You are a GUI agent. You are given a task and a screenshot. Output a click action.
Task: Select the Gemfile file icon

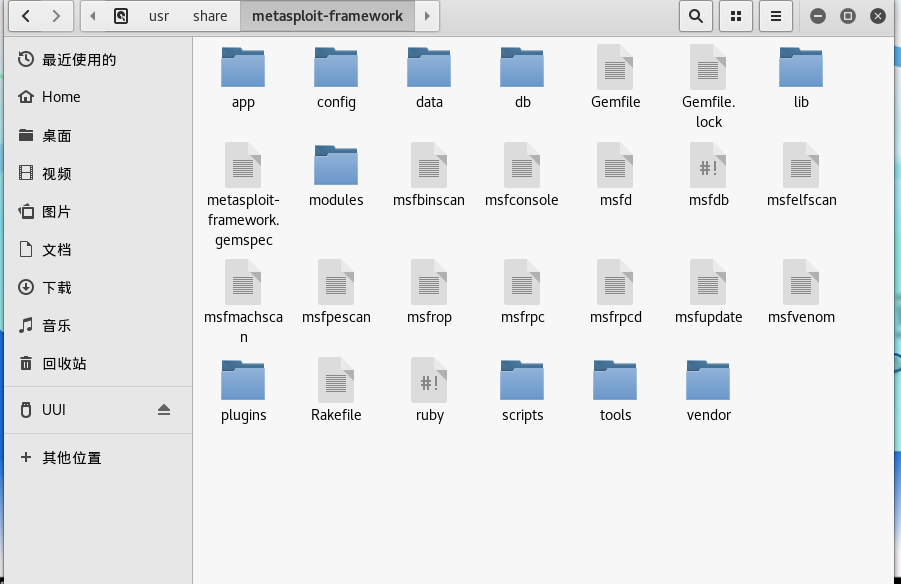pyautogui.click(x=615, y=67)
